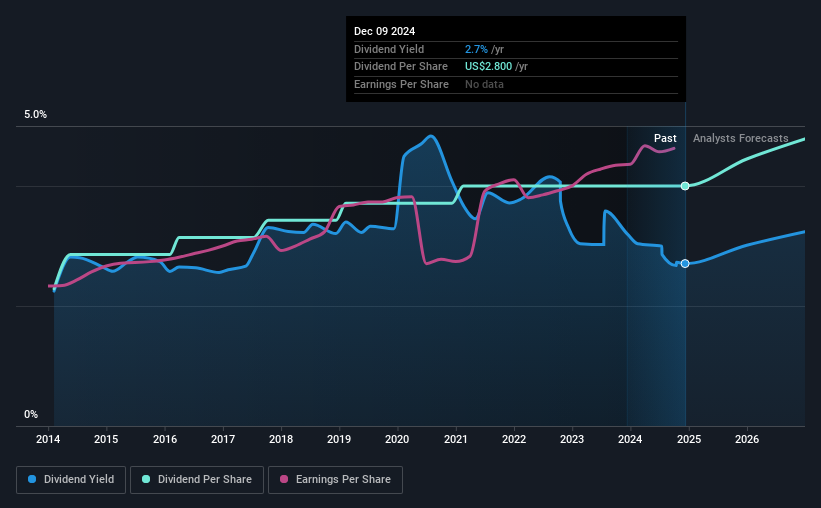Click the 2024 x-axis label
The image size is (821, 508).
[630, 439]
